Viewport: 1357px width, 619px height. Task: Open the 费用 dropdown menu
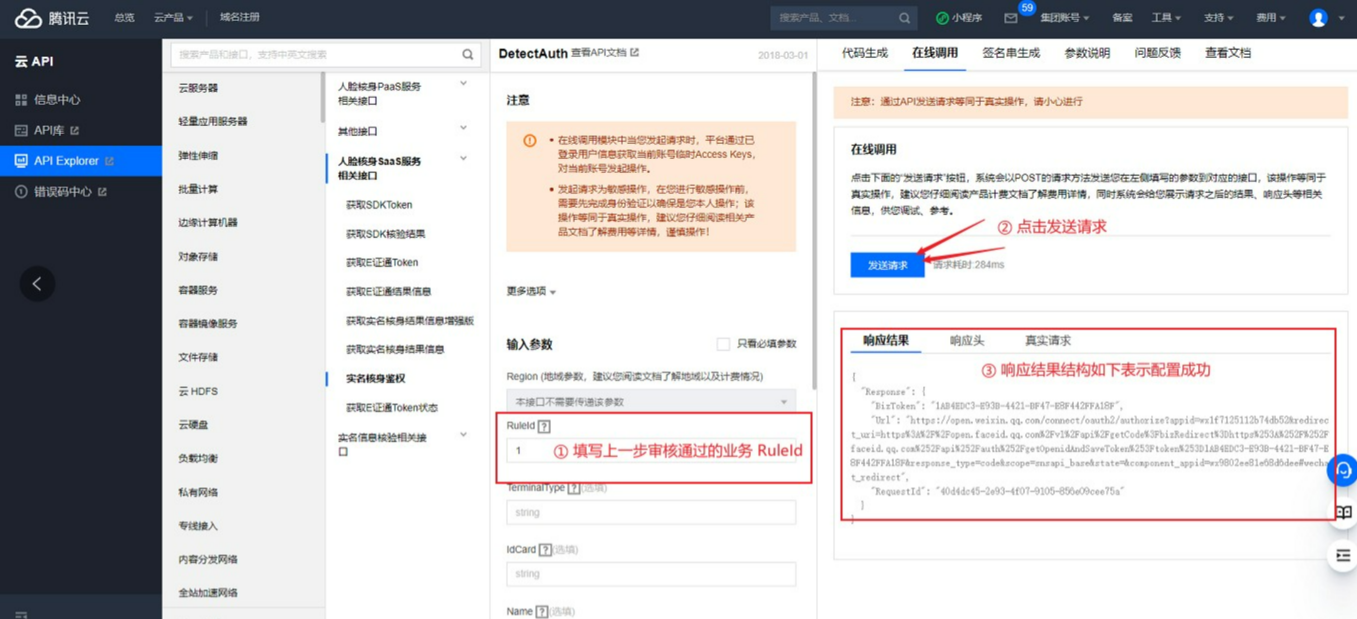point(1271,18)
